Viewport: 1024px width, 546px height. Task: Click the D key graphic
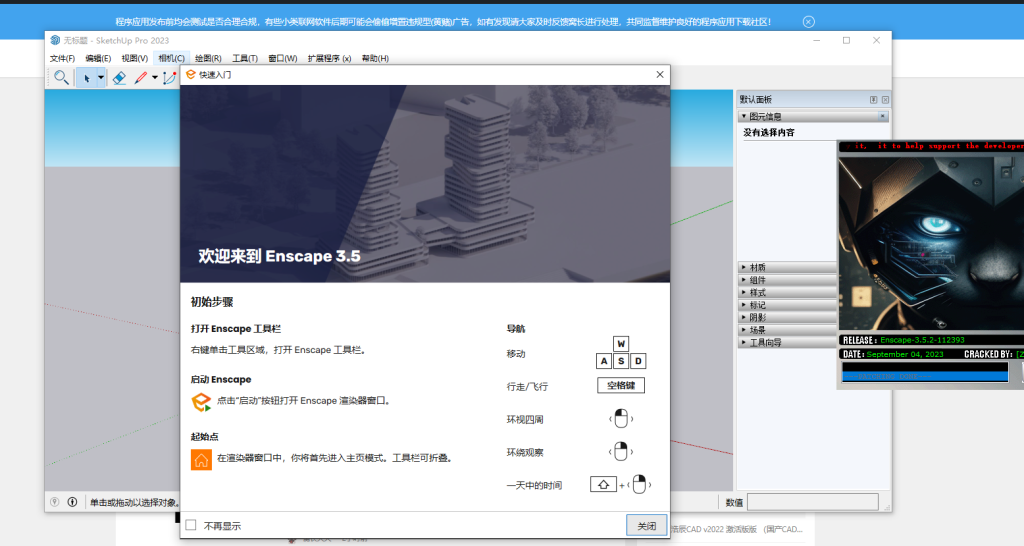click(x=638, y=361)
